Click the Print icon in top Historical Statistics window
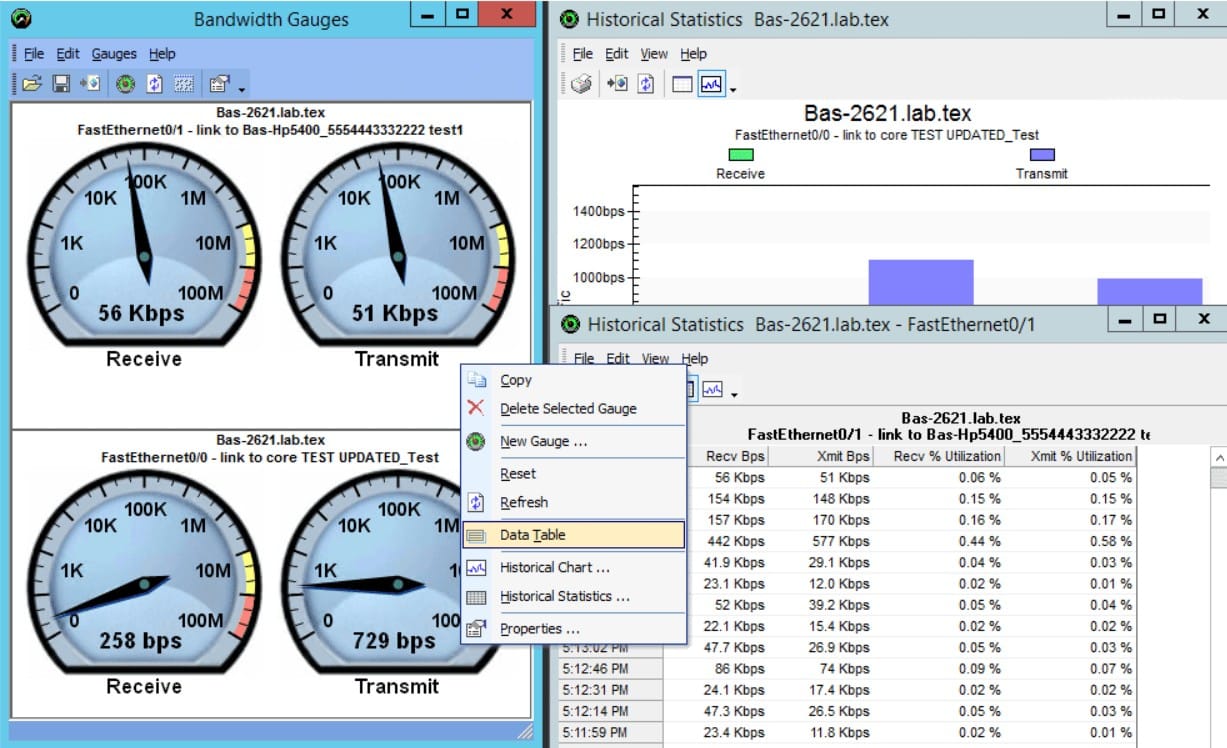Image resolution: width=1227 pixels, height=748 pixels. click(581, 84)
